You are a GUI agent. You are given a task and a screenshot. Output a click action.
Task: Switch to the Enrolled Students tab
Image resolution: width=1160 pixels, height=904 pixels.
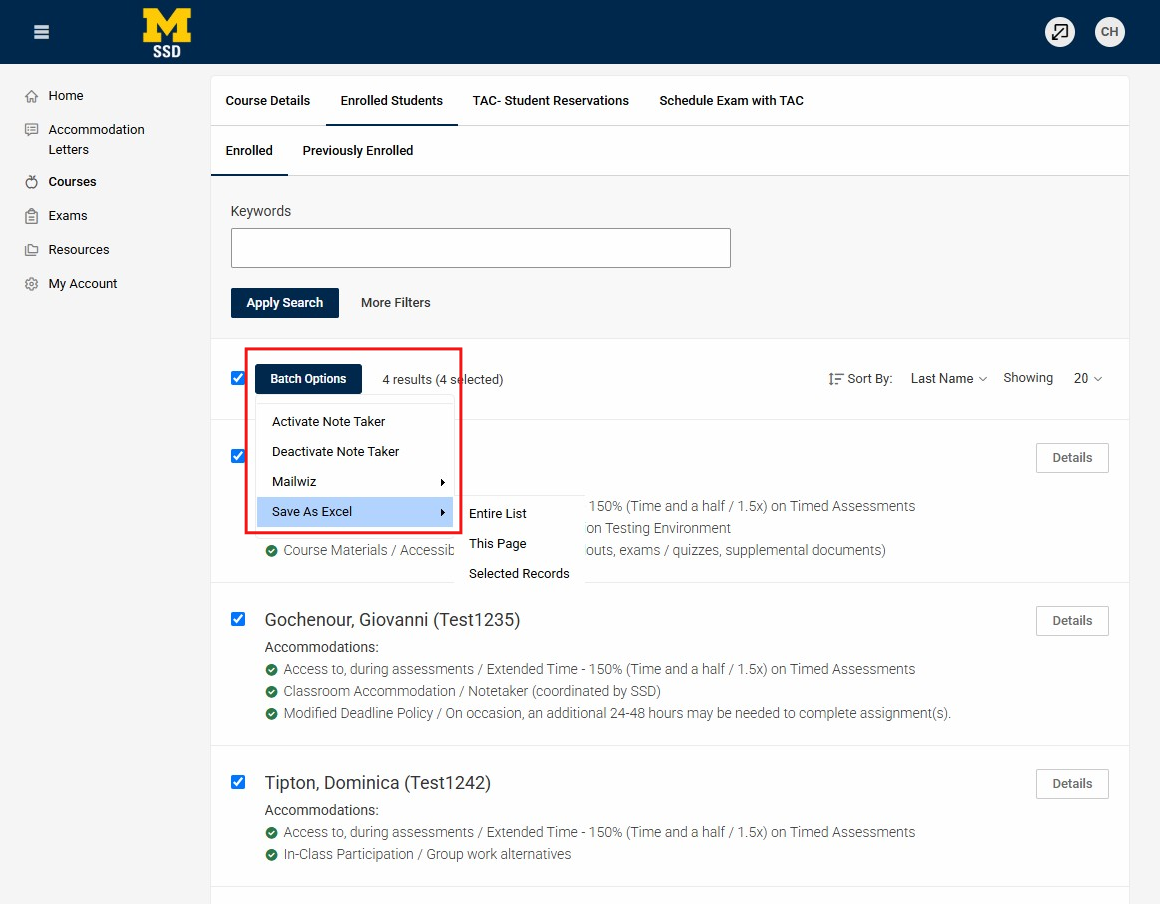tap(391, 101)
